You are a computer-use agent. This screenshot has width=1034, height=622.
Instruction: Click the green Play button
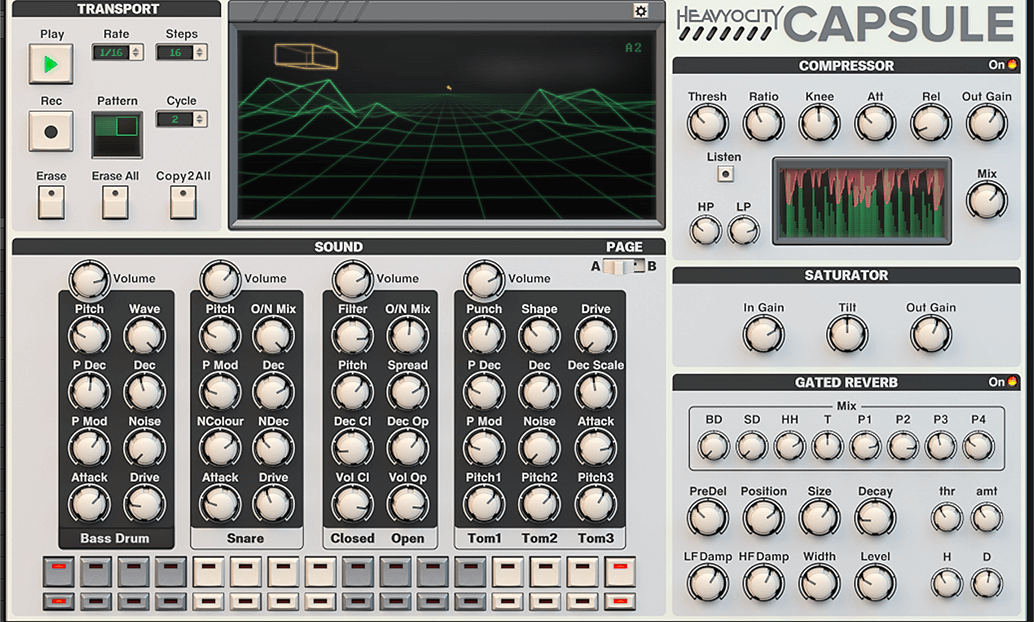[x=51, y=66]
